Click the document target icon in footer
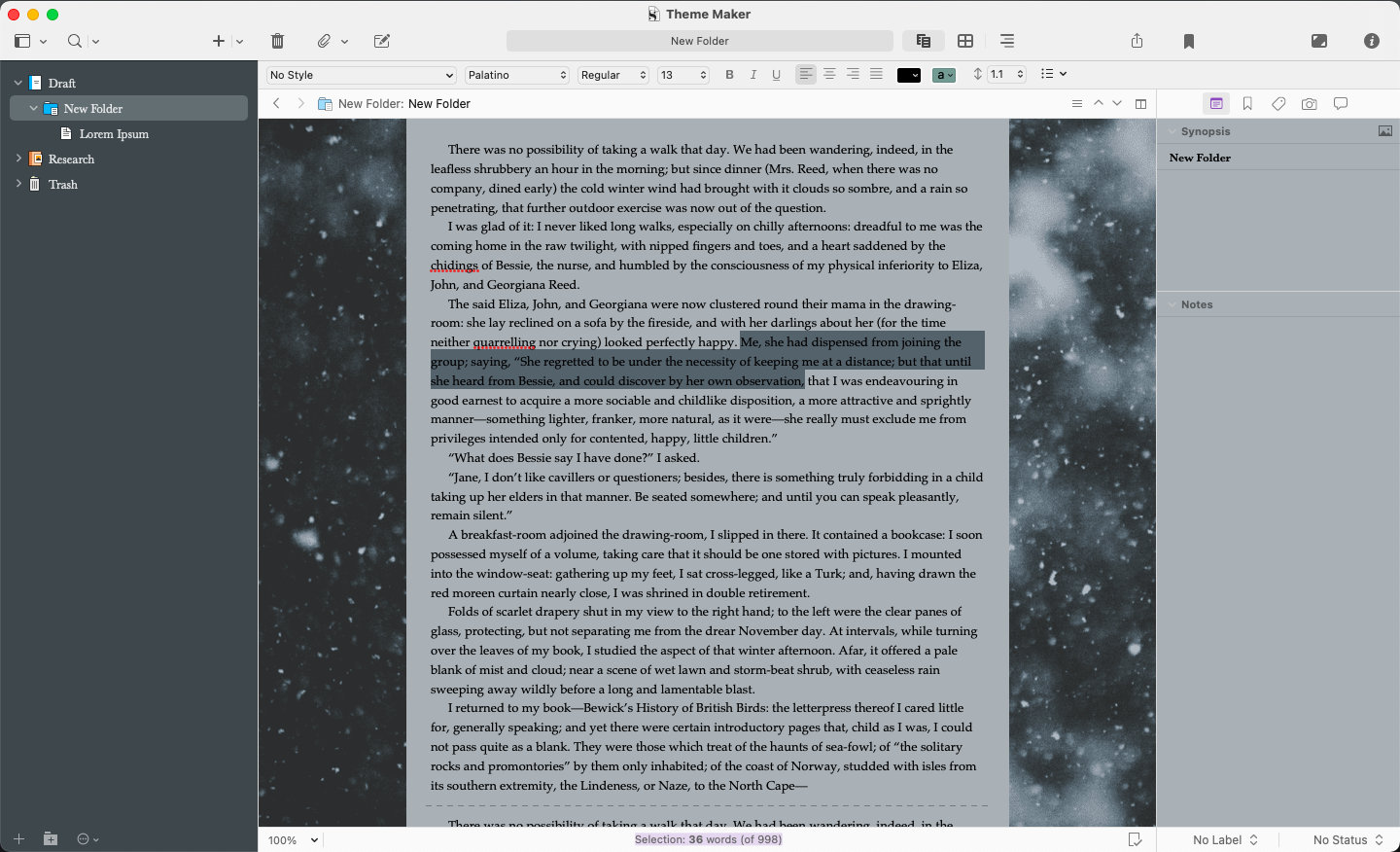The height and width of the screenshot is (852, 1400). pyautogui.click(x=1135, y=839)
